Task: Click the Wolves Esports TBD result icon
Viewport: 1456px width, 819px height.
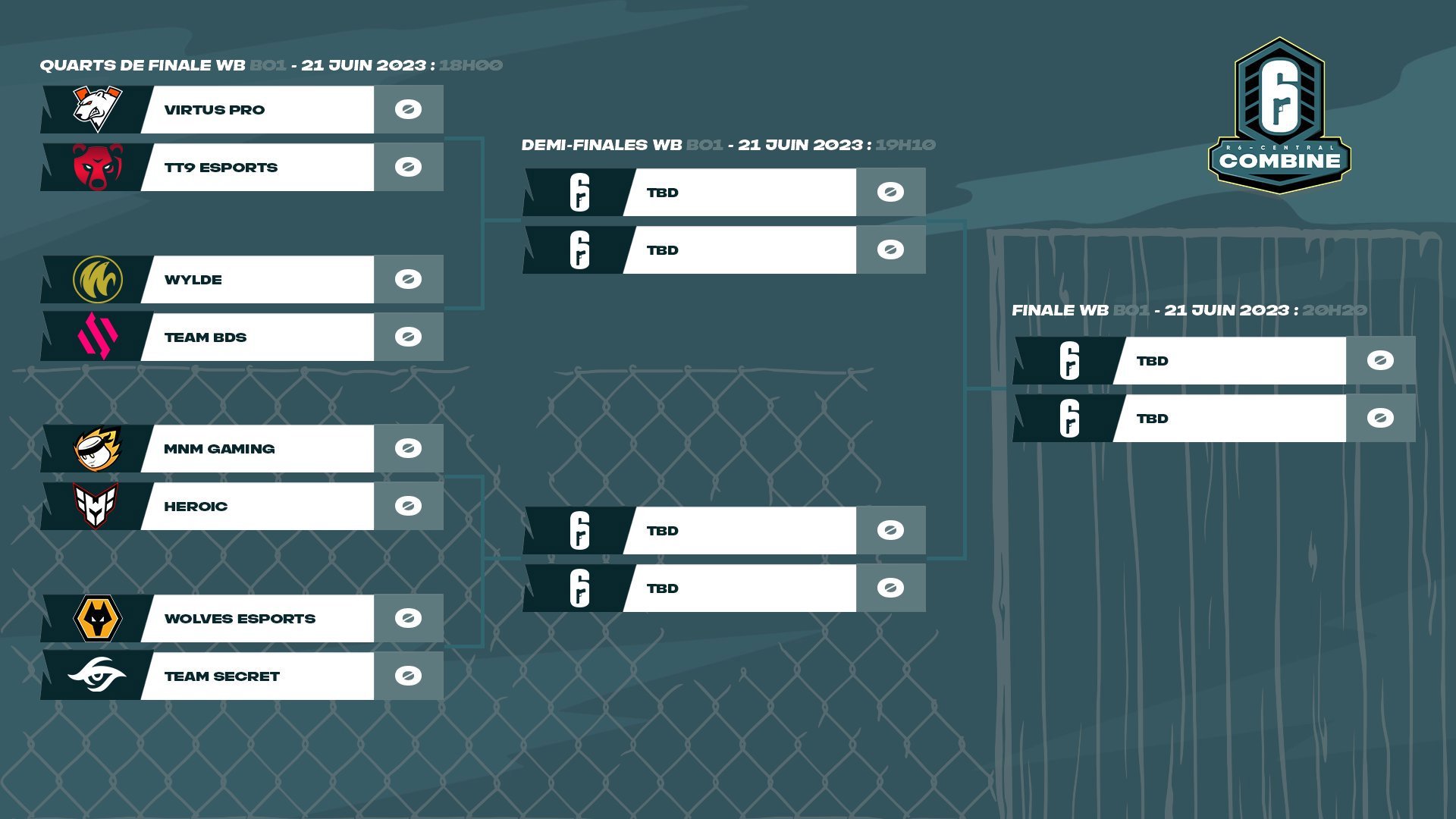Action: point(407,618)
